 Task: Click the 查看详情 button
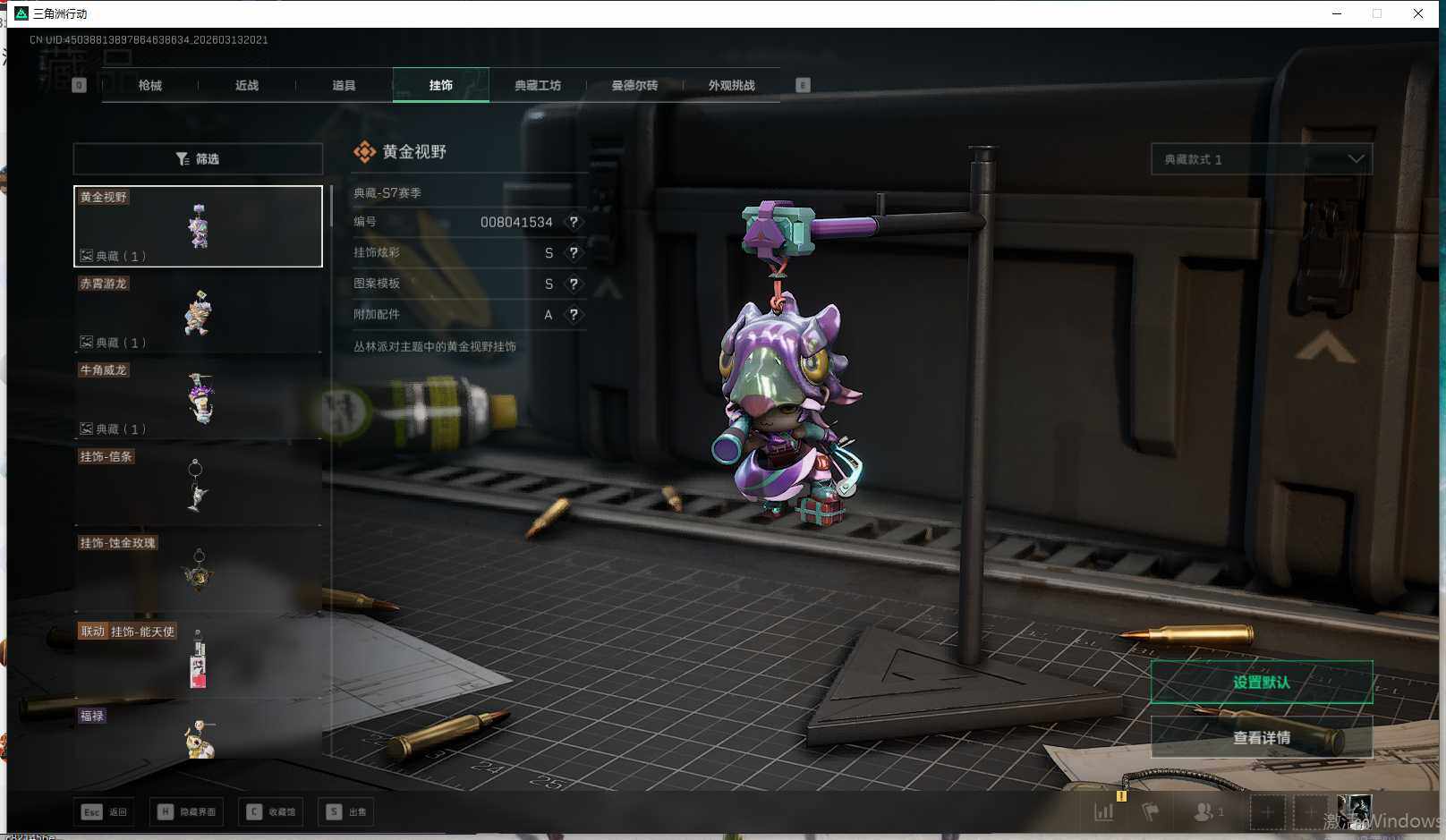[x=1262, y=738]
